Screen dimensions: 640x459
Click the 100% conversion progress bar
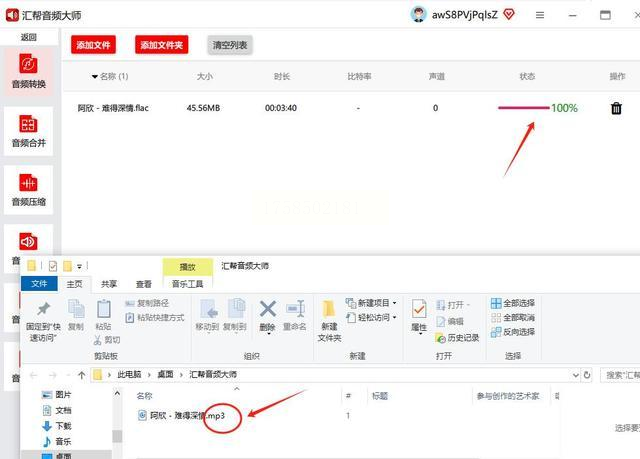[x=524, y=108]
